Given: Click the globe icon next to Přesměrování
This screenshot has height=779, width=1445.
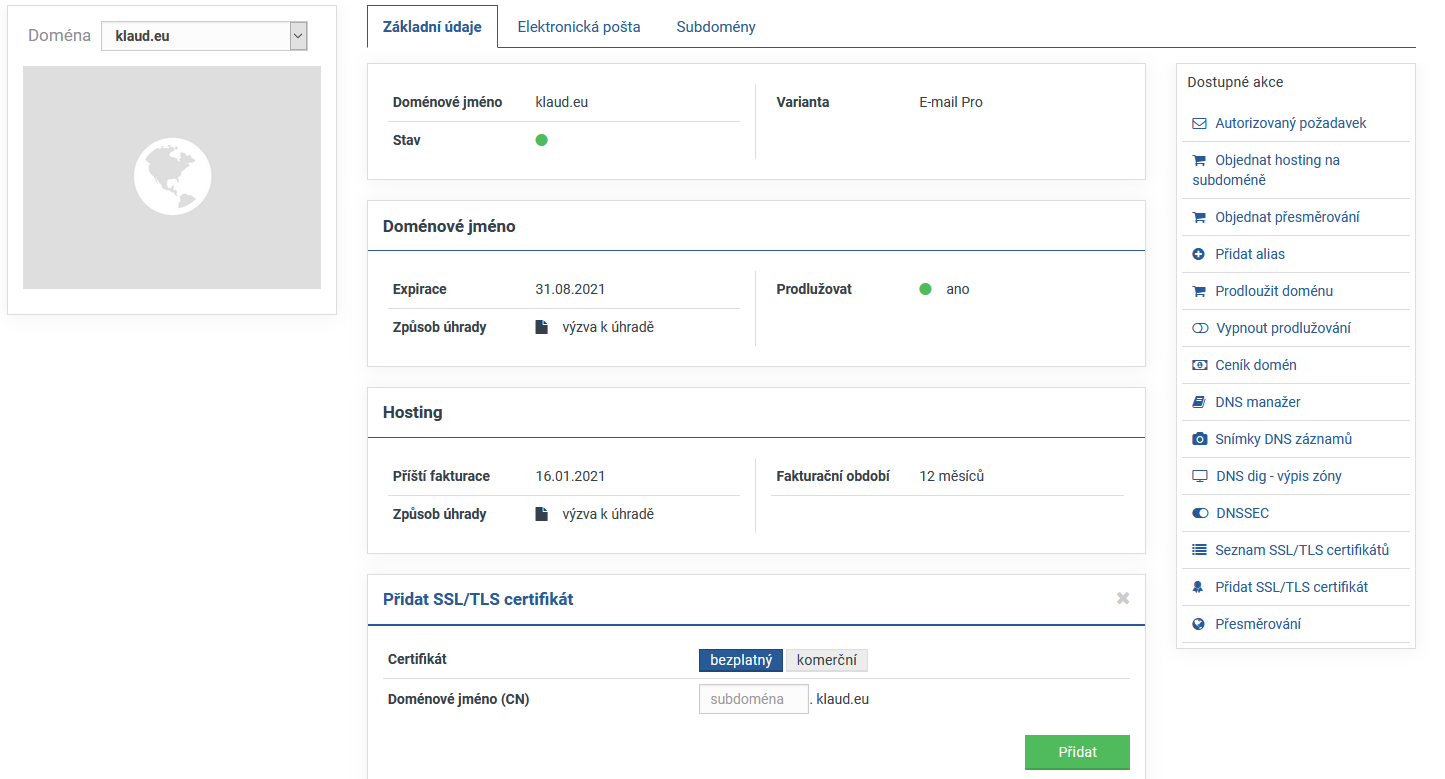Looking at the screenshot, I should coord(1199,625).
